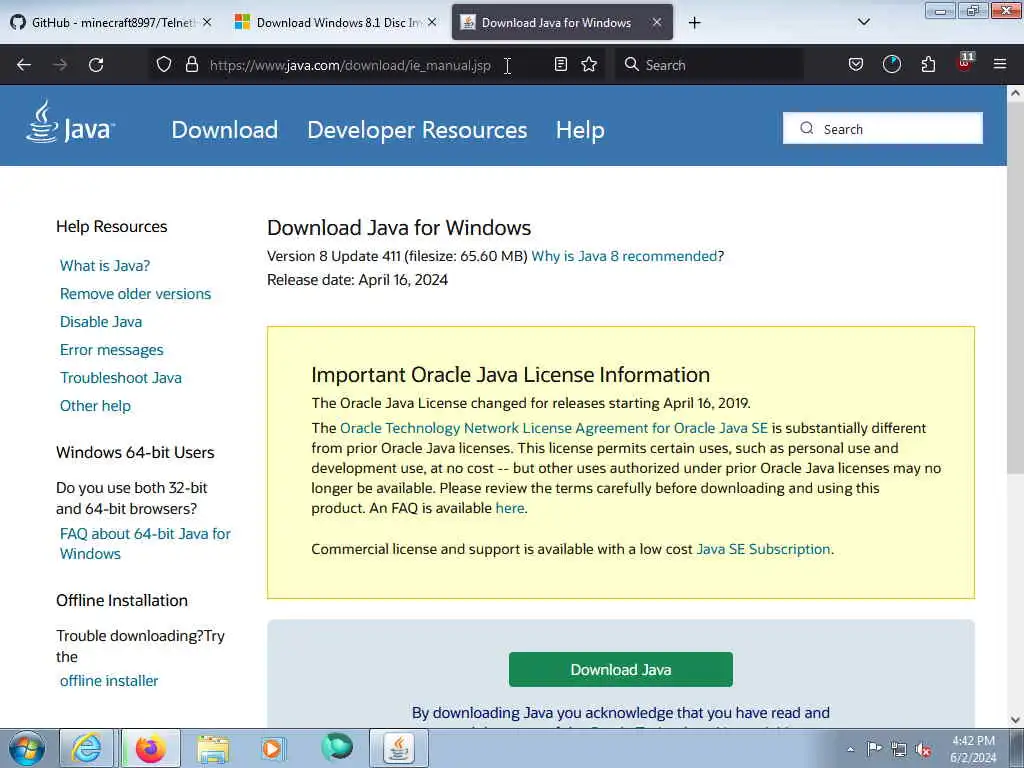Click the Java logo in the header
Viewport: 1024px width, 768px height.
70,122
